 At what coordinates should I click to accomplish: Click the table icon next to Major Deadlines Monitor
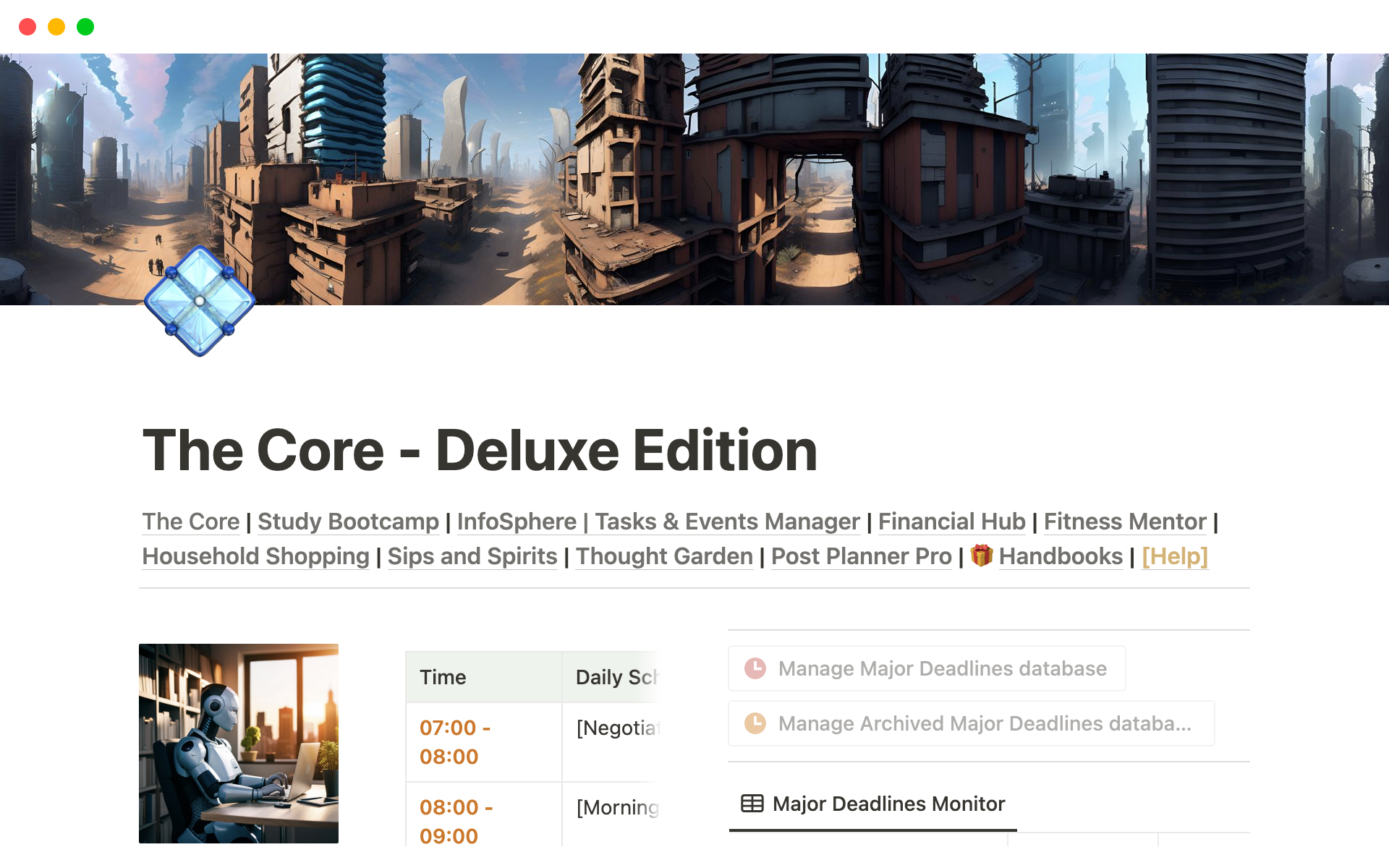coord(752,804)
